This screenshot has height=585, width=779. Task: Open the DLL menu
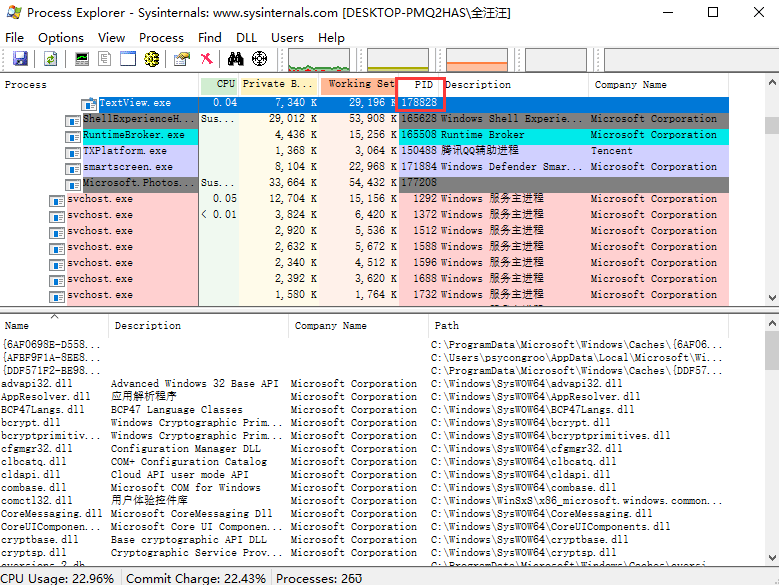[246, 38]
